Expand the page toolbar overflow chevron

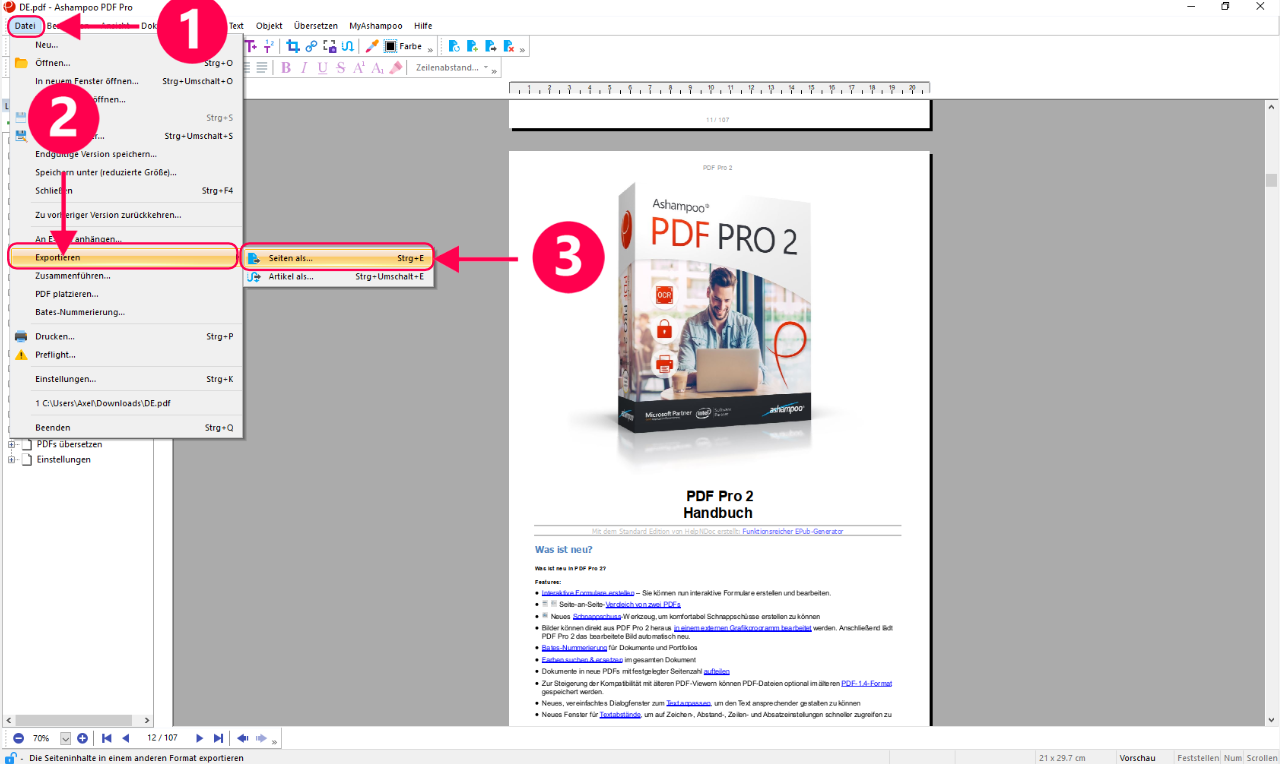pos(522,50)
